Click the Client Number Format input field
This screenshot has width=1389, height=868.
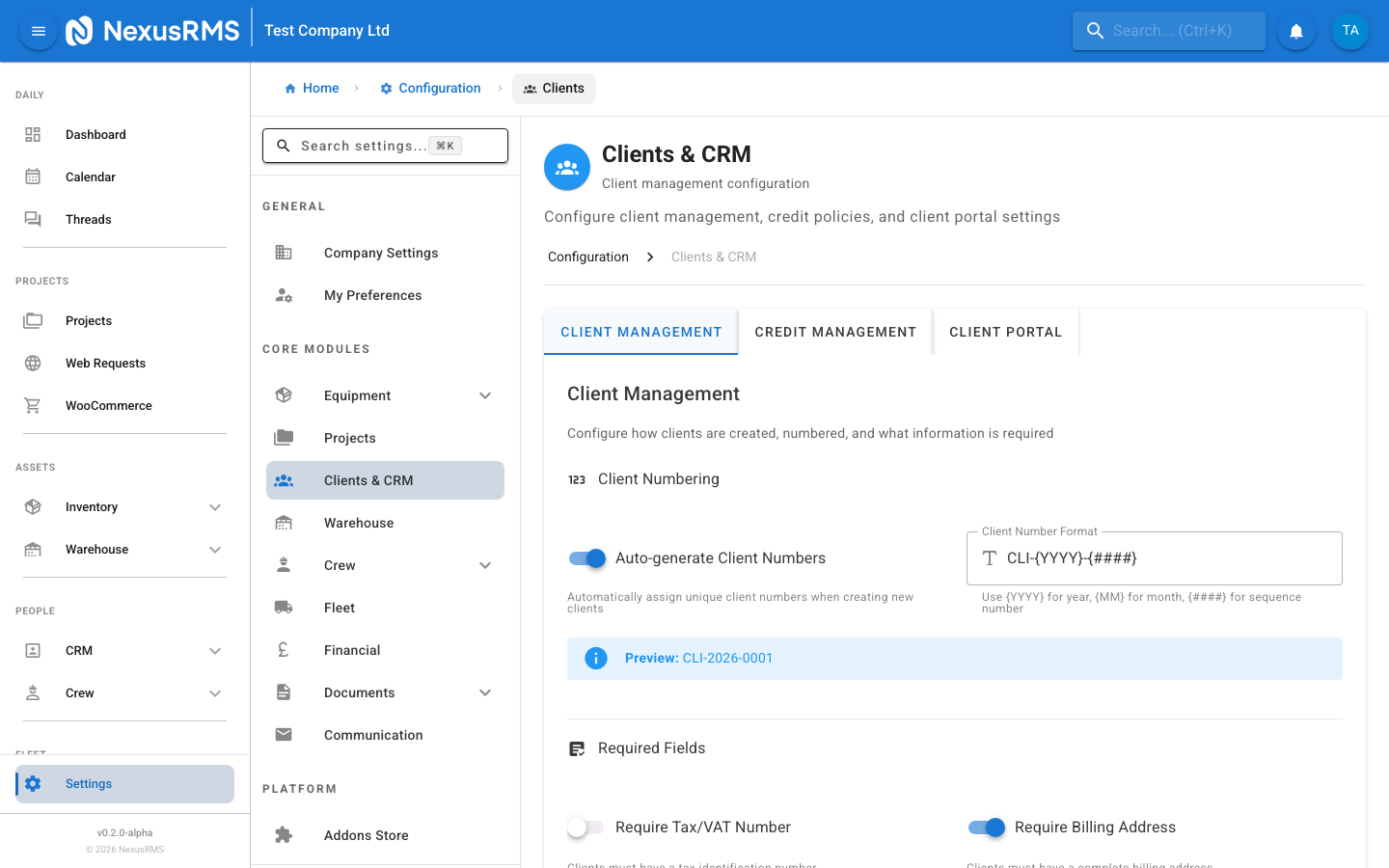click(1154, 557)
